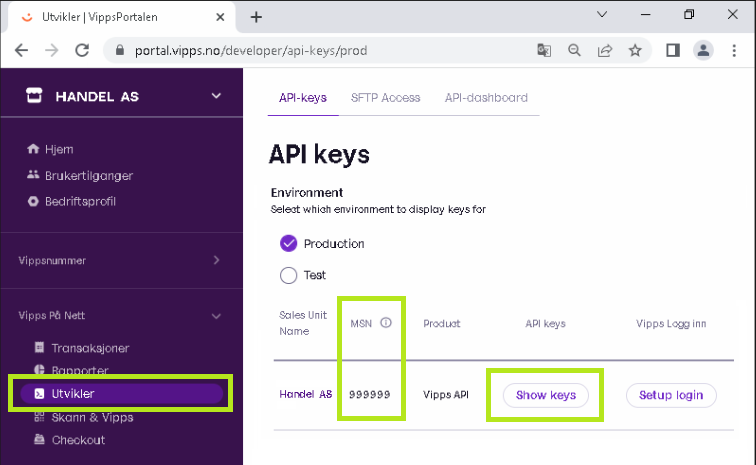756x465 pixels.
Task: Open the Chrome profile avatar
Action: pyautogui.click(x=703, y=50)
